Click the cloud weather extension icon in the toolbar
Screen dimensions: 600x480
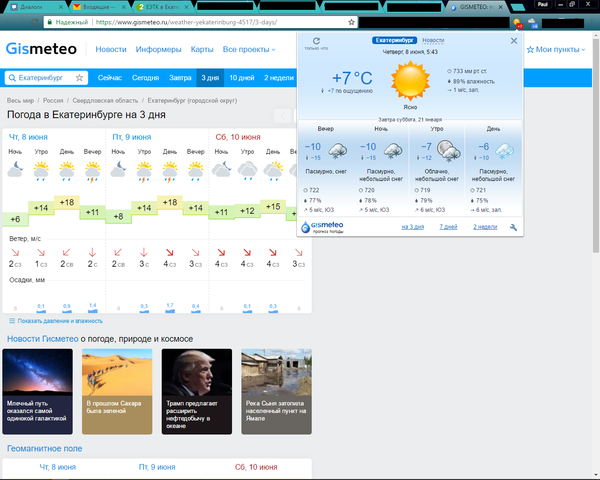pos(533,23)
